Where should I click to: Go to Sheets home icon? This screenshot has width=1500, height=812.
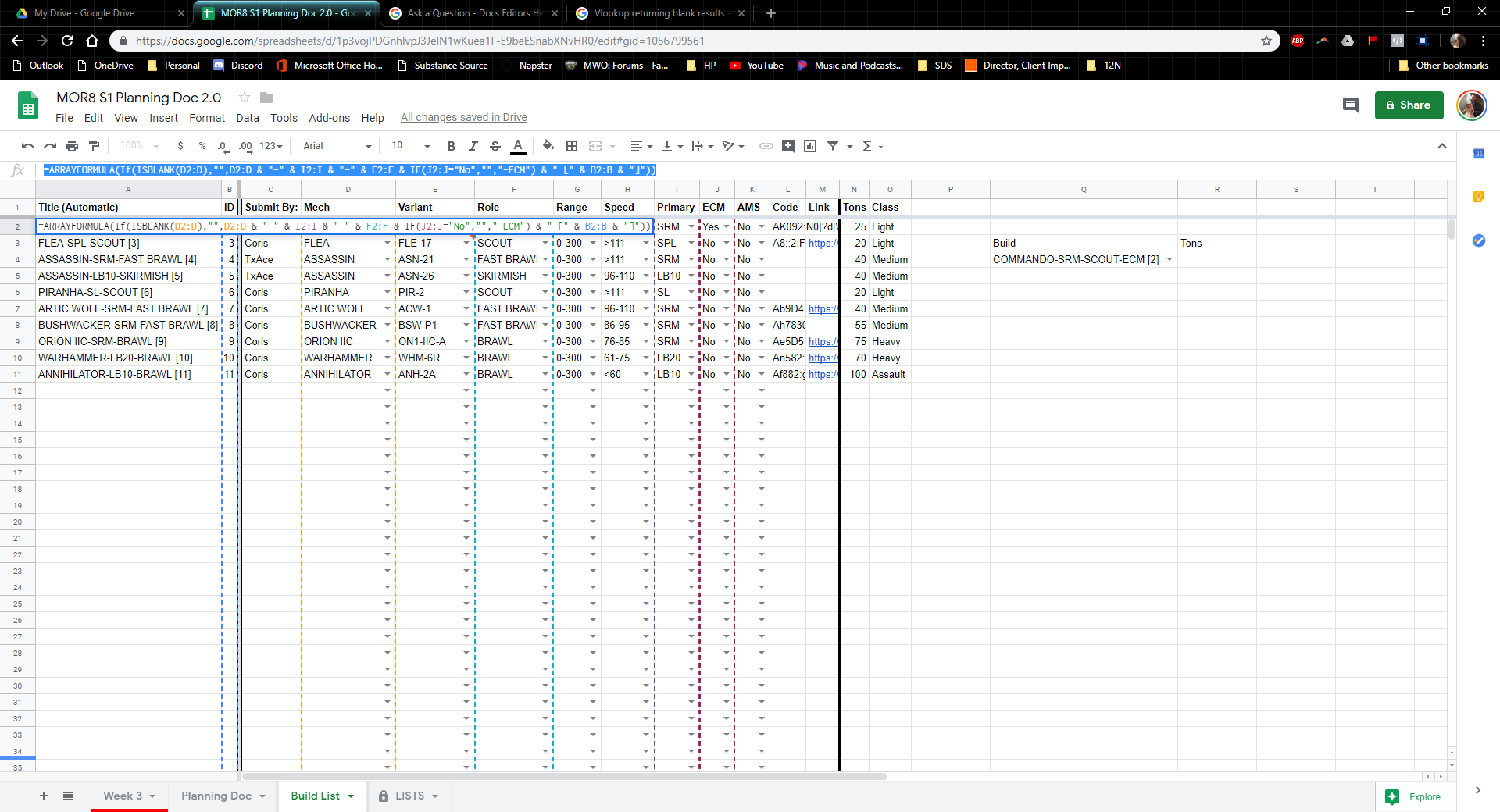pyautogui.click(x=28, y=105)
